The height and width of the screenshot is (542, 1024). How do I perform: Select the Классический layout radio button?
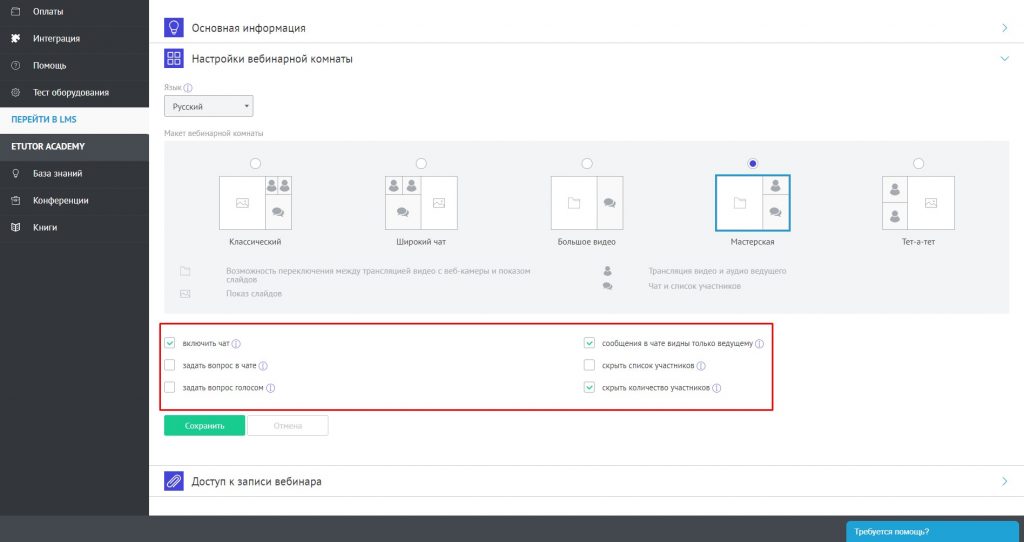pos(255,163)
